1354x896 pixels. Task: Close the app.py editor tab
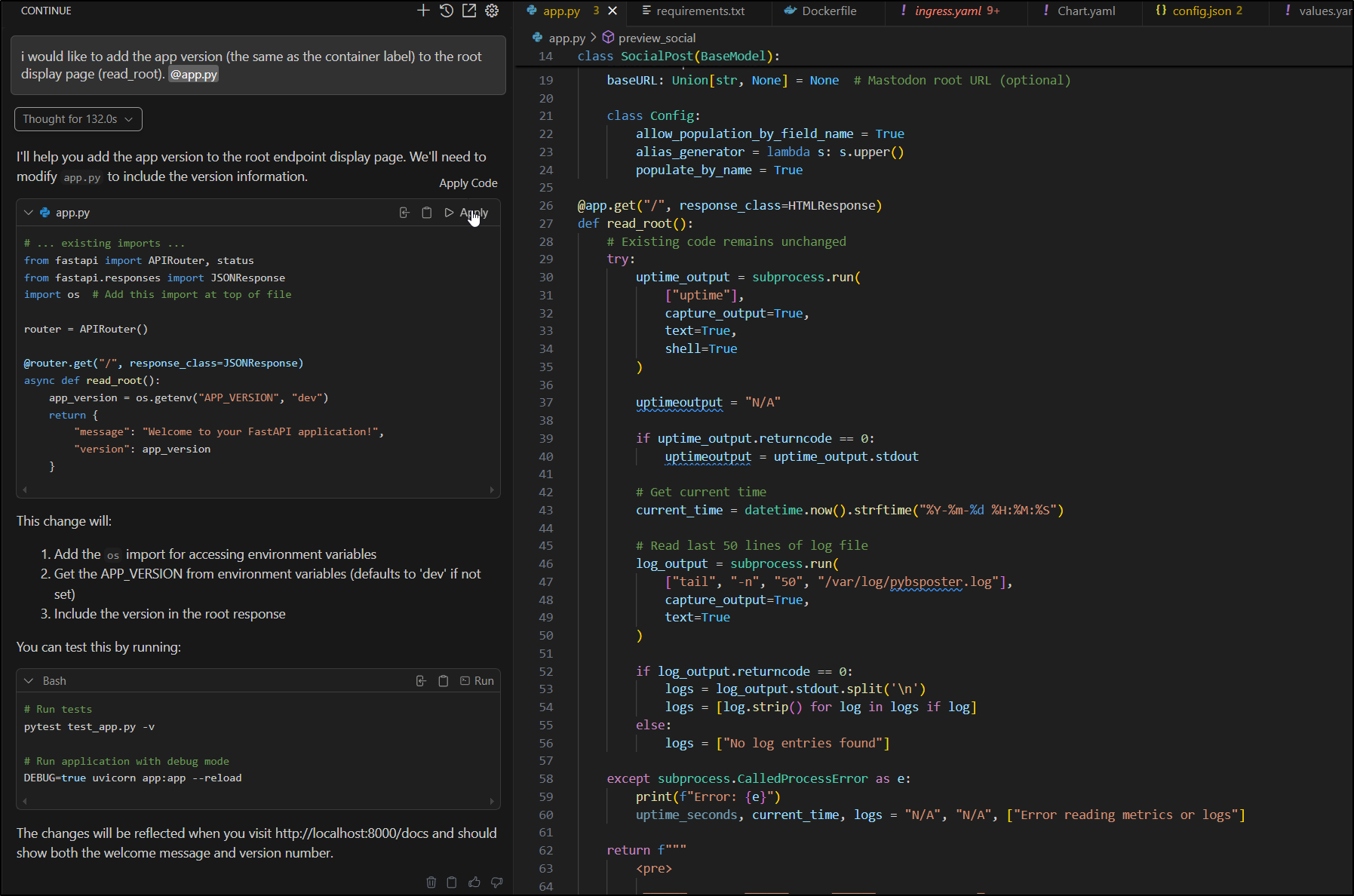point(613,11)
